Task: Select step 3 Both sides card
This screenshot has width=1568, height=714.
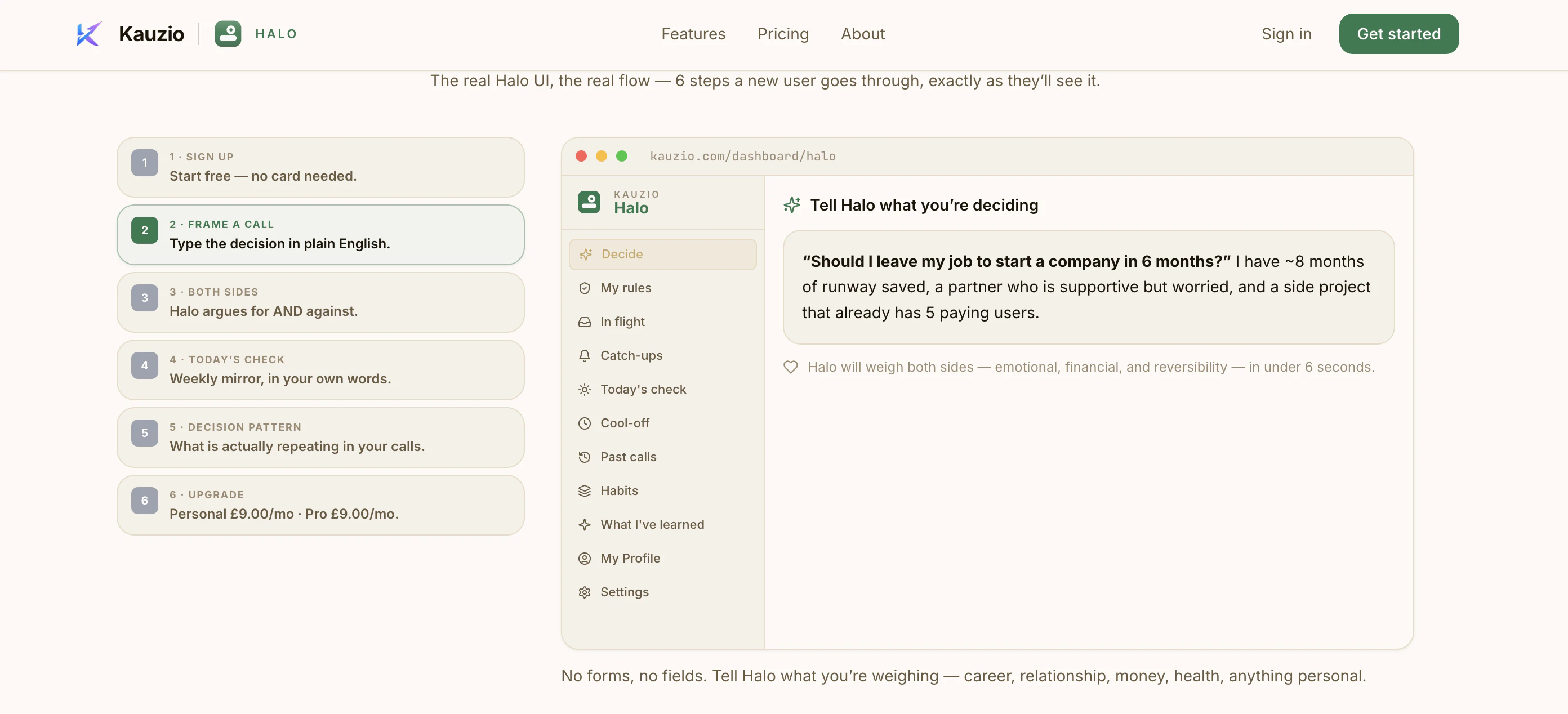Action: [x=321, y=302]
